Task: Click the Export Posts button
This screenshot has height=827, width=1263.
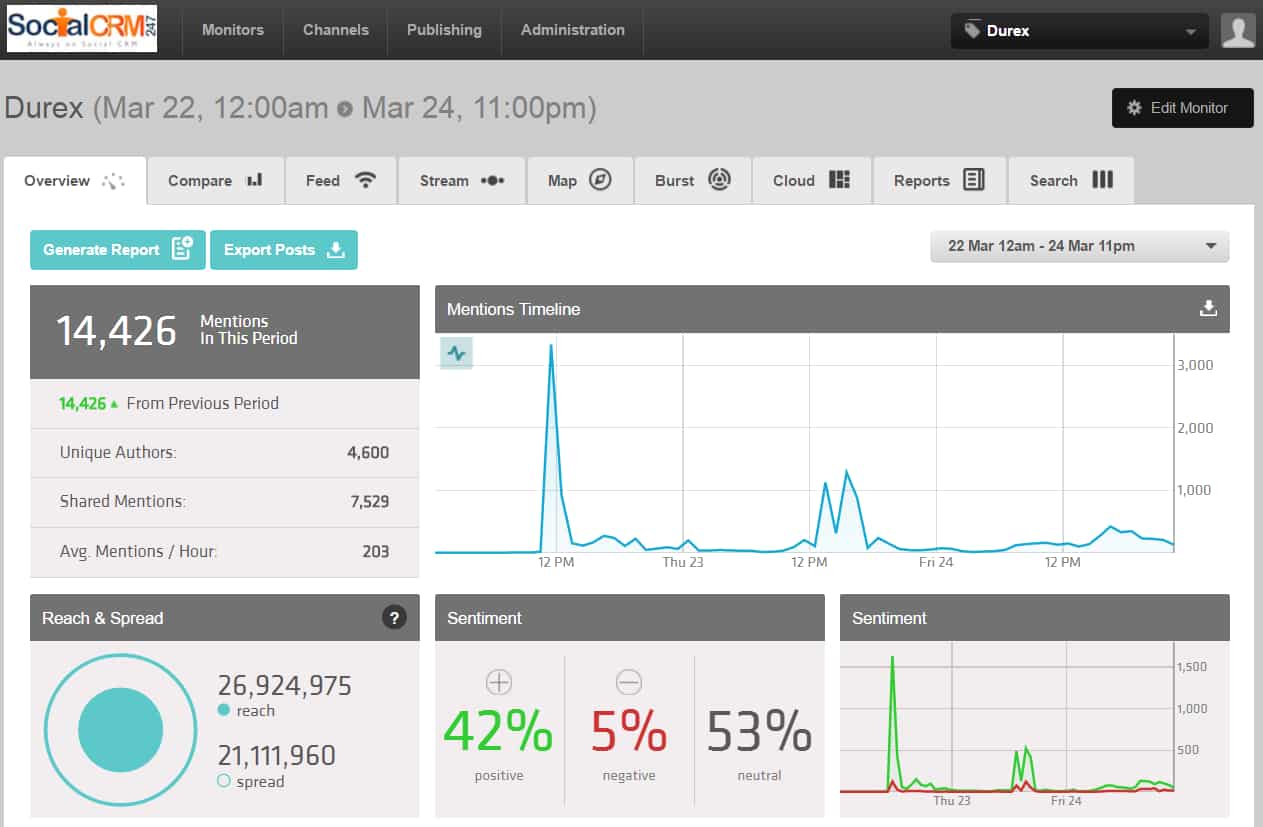Action: pos(284,250)
